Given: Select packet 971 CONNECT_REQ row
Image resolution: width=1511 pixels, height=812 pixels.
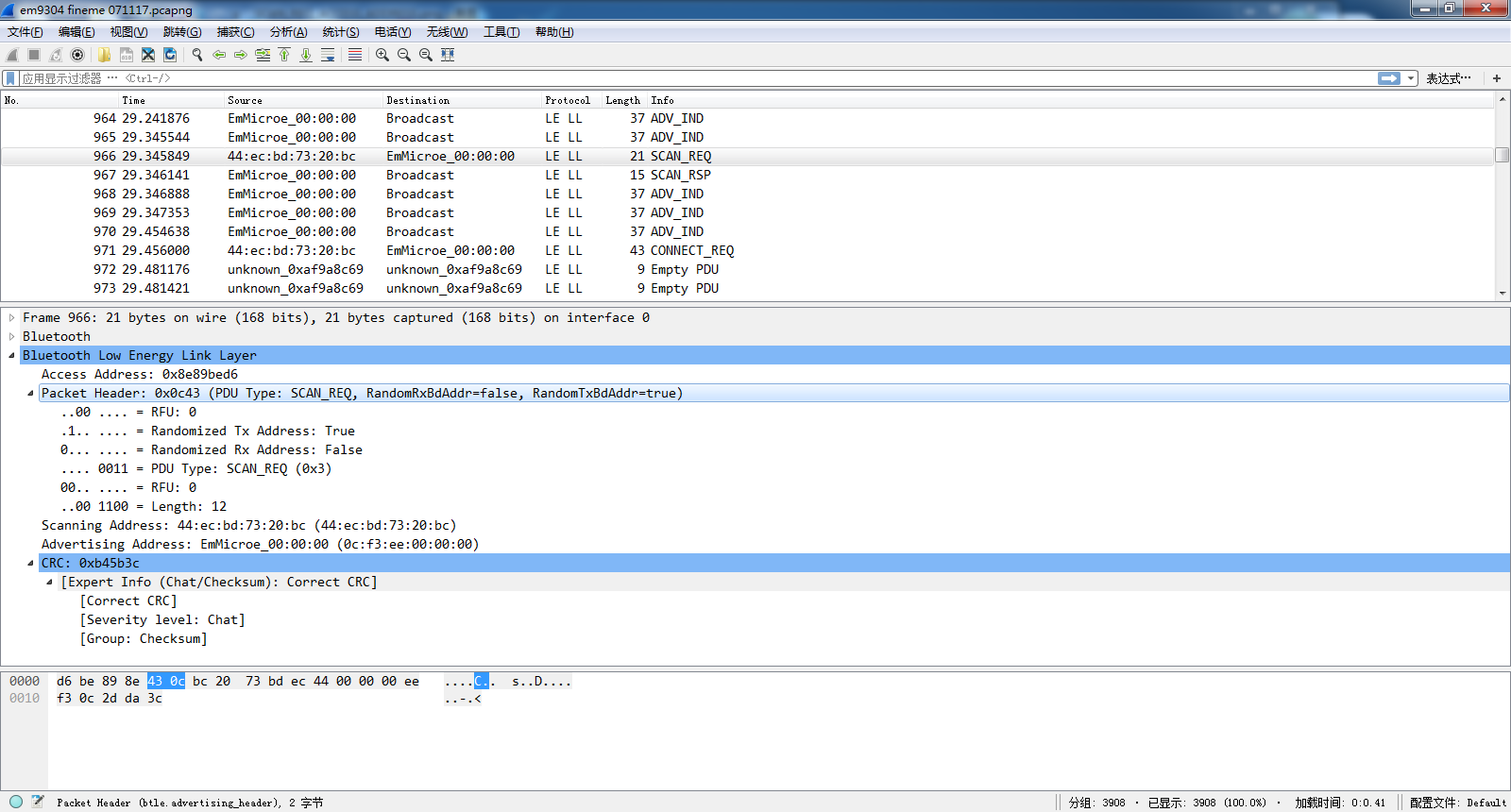Looking at the screenshot, I should tap(748, 251).
